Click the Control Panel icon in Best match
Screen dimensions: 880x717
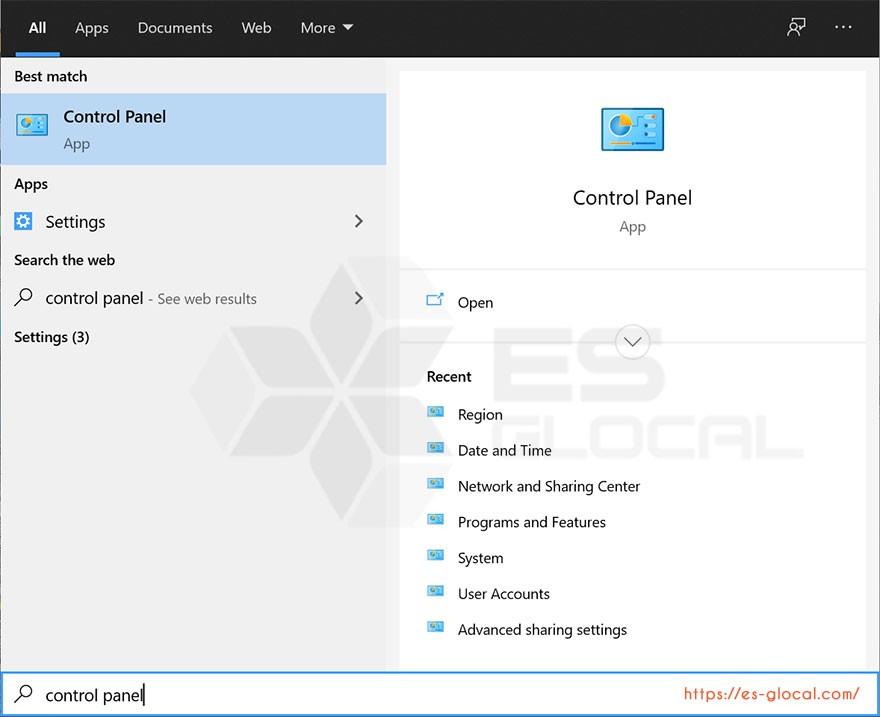(x=32, y=125)
